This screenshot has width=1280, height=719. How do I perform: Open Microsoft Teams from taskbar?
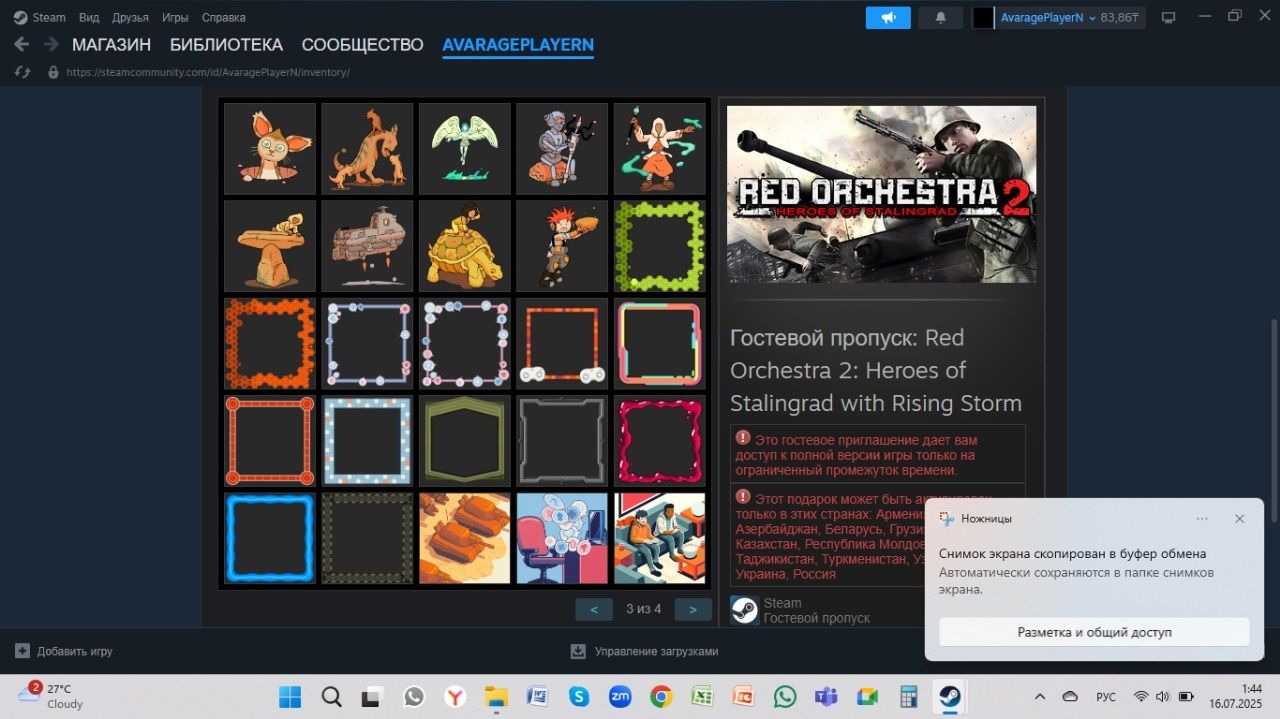click(826, 696)
